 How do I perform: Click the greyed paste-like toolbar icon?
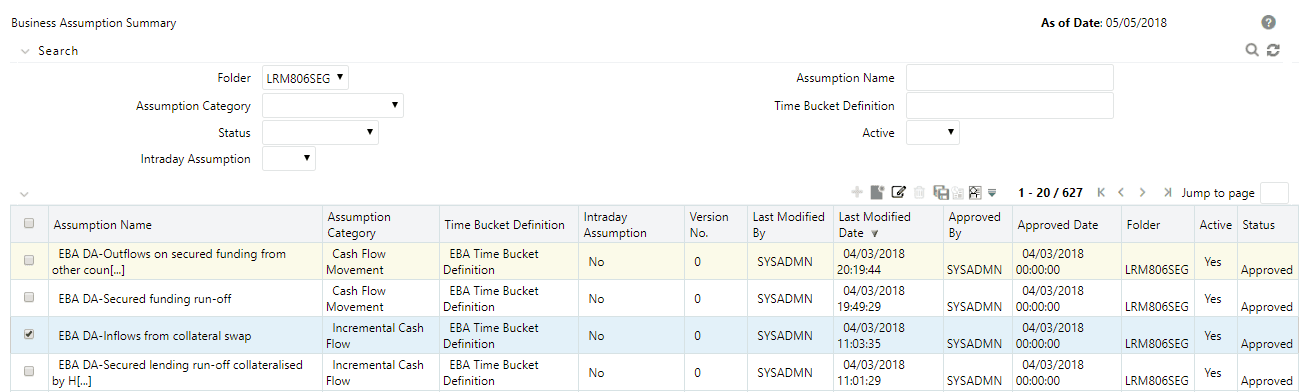click(957, 193)
